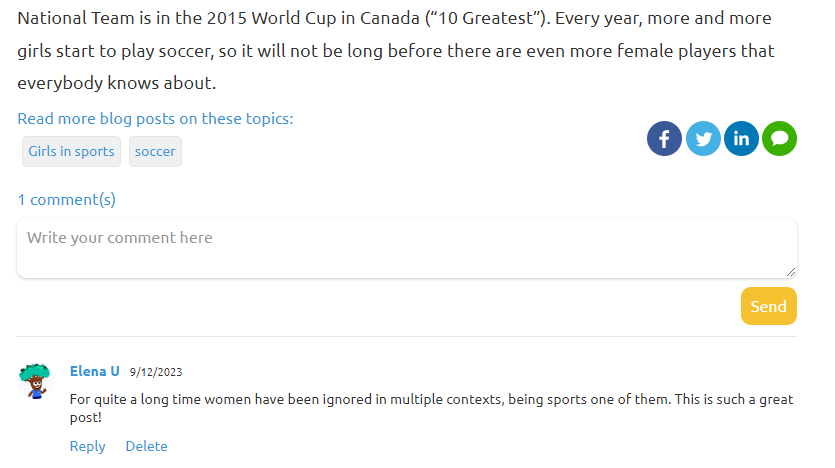Click the green chat bubble share icon
The height and width of the screenshot is (468, 835).
[x=779, y=139]
